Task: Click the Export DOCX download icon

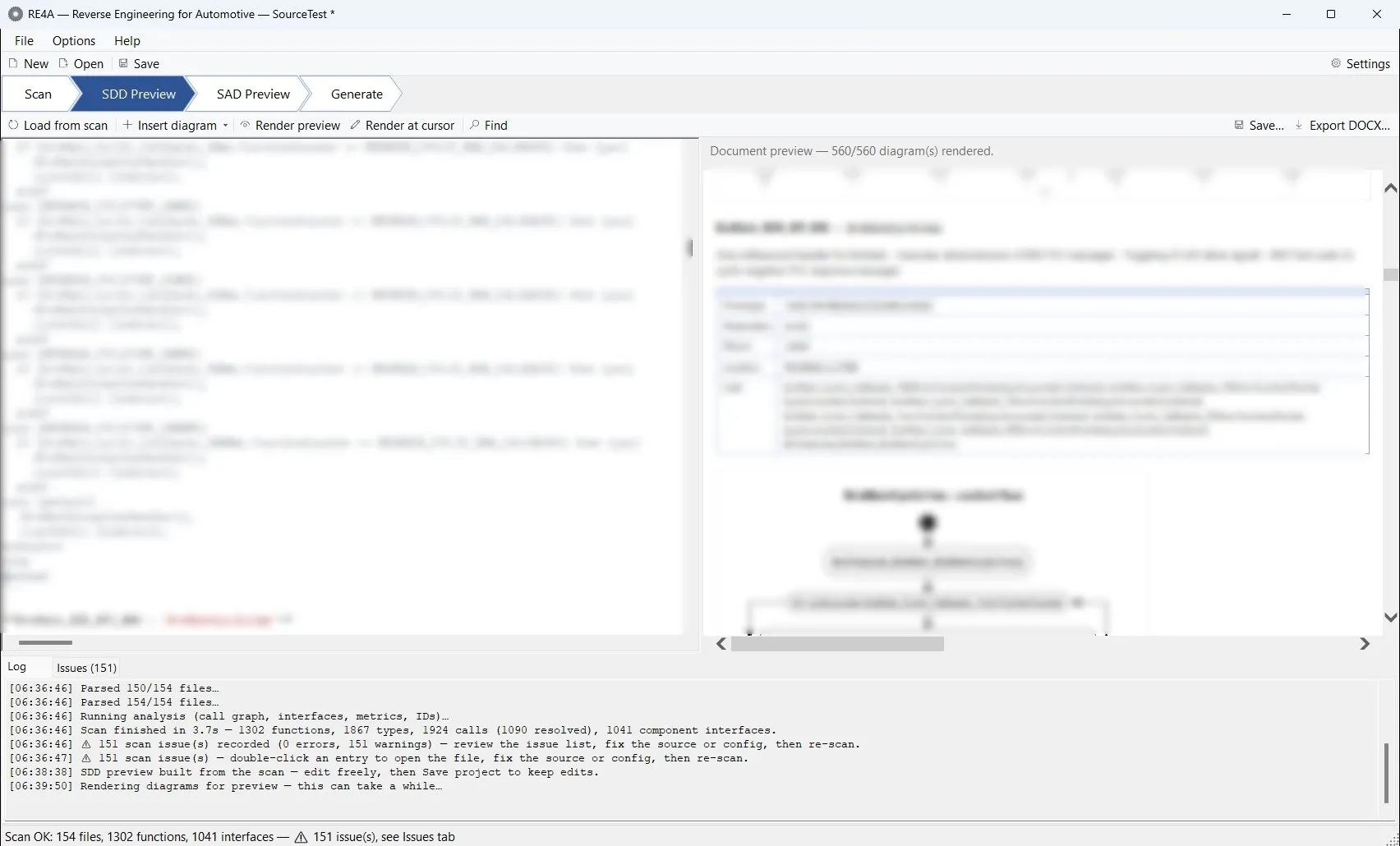Action: click(1299, 125)
